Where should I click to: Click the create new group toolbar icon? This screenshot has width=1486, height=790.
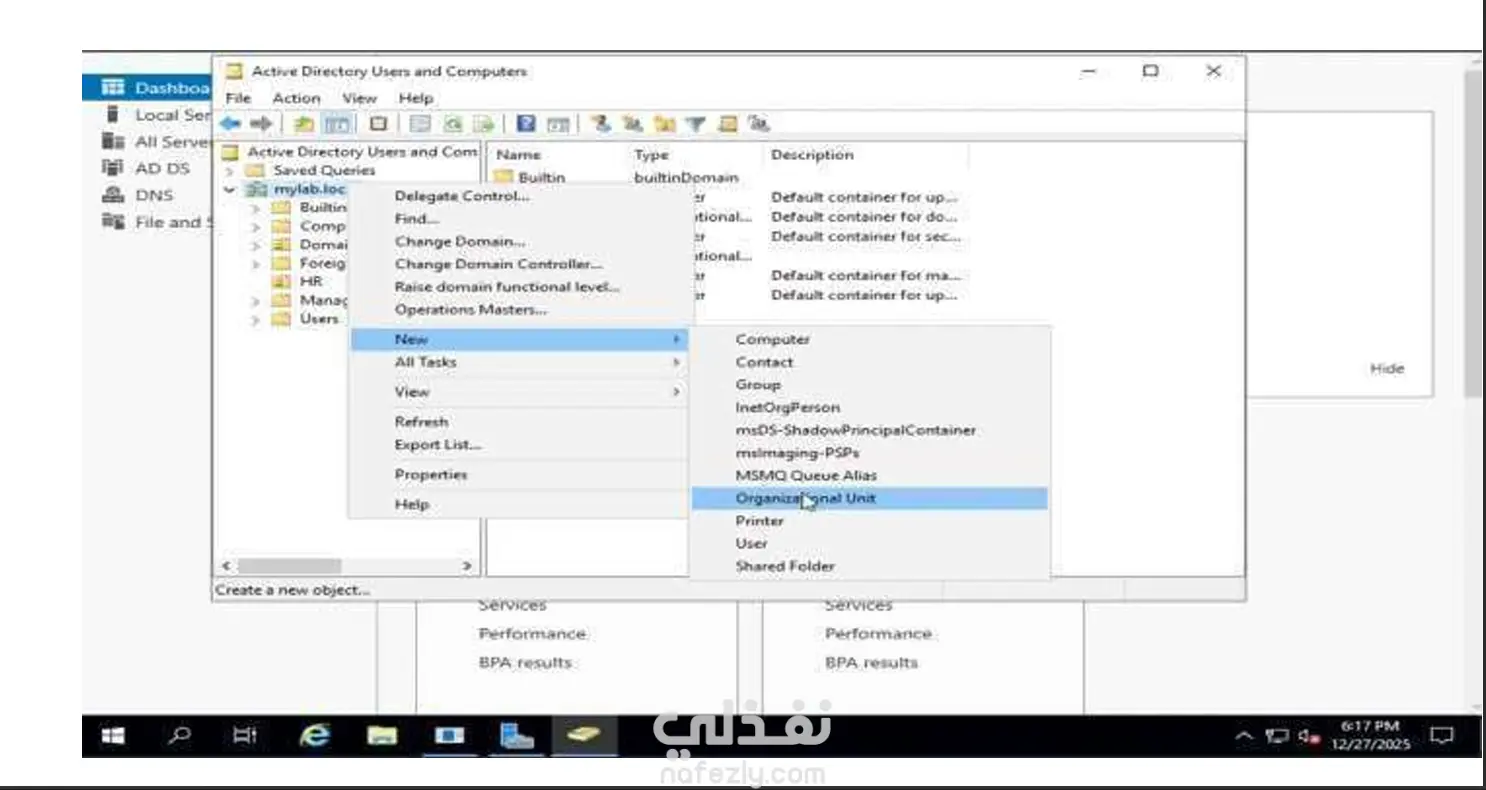[x=632, y=124]
